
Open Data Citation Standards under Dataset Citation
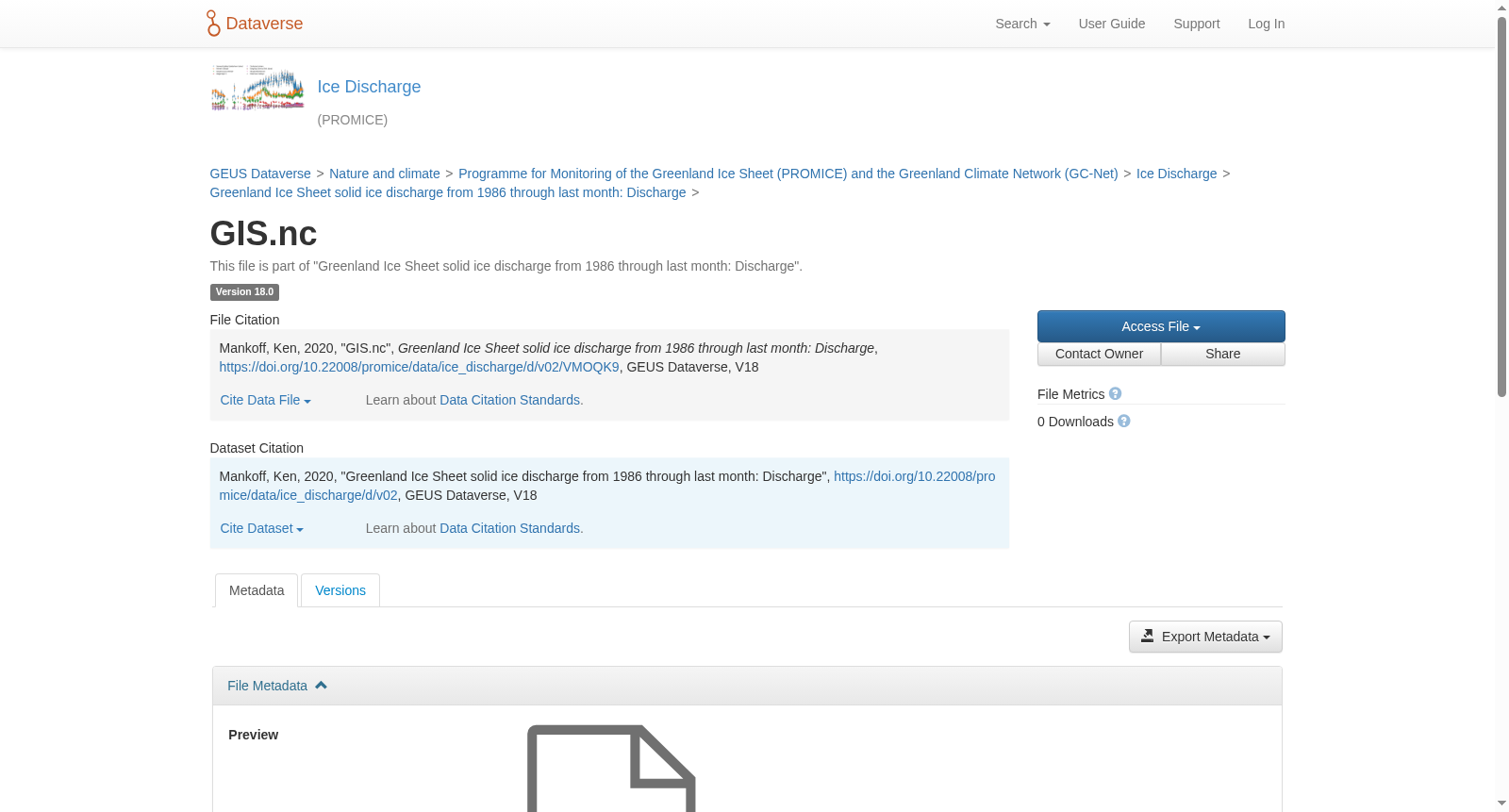click(509, 528)
